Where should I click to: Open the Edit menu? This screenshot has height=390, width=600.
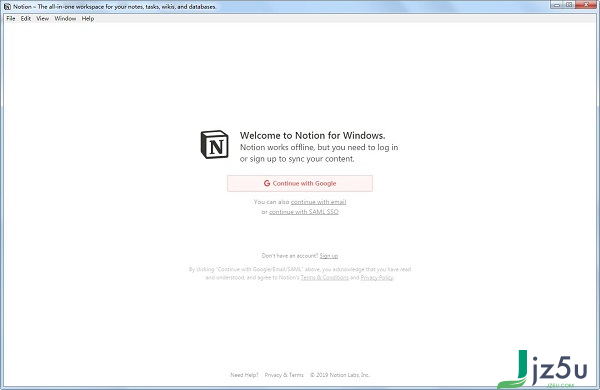click(x=26, y=18)
